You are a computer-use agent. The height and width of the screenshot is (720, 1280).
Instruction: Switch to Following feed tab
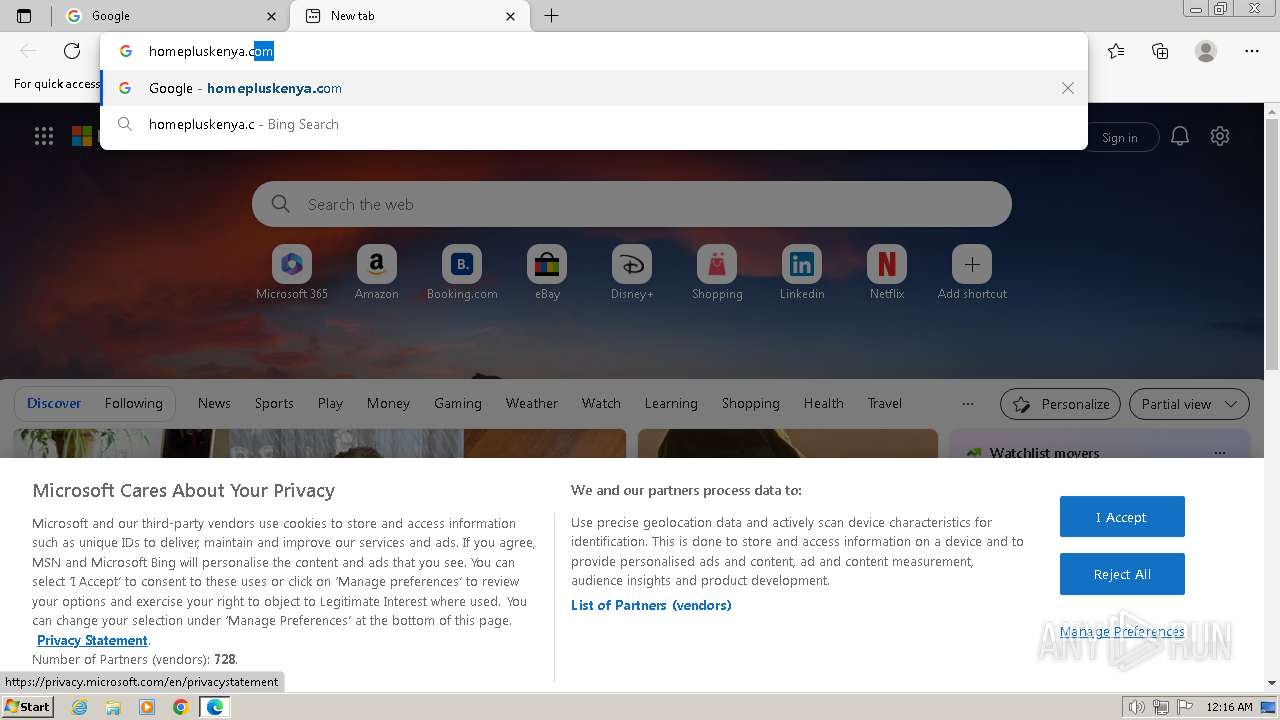point(134,403)
